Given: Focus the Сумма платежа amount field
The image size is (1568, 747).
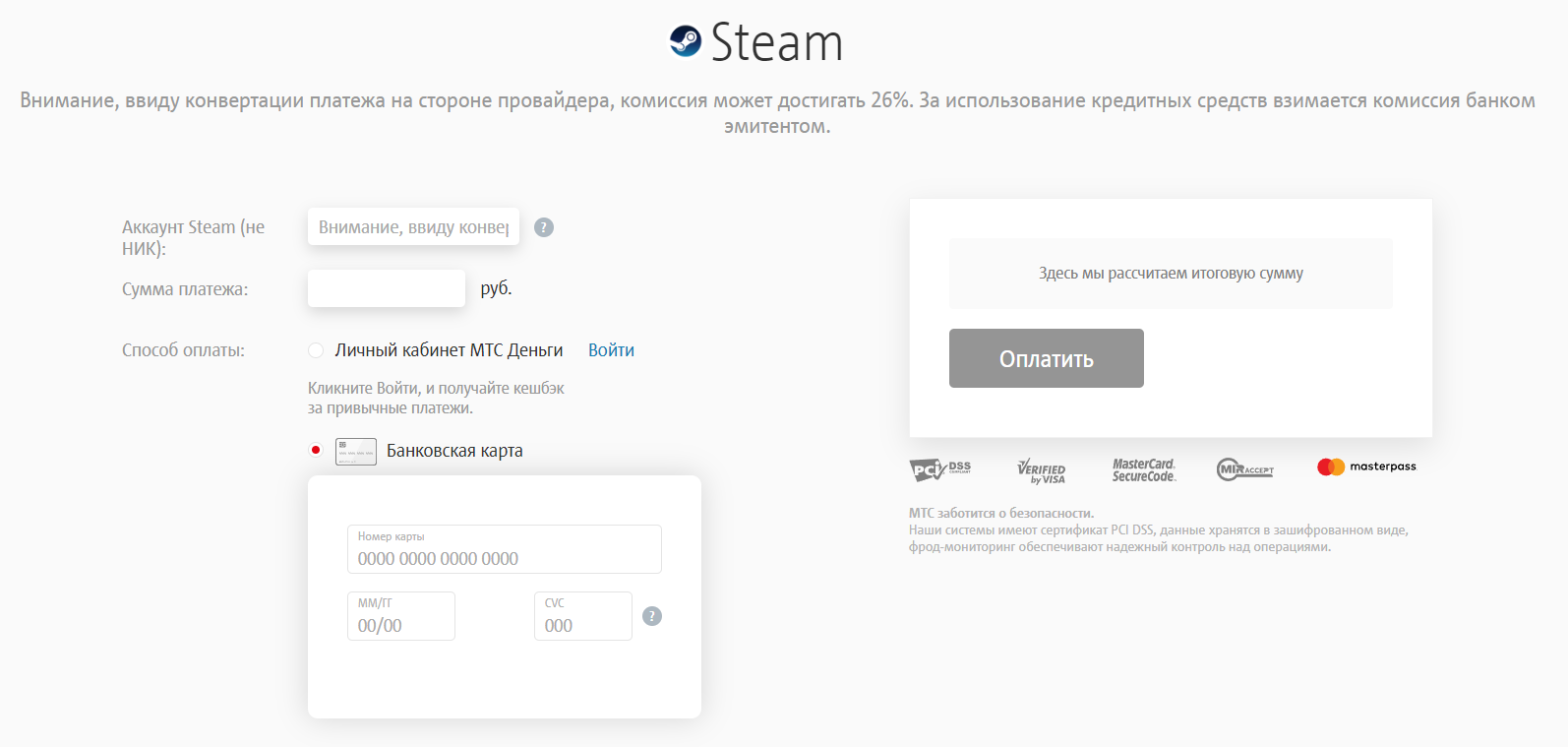Looking at the screenshot, I should click(387, 288).
